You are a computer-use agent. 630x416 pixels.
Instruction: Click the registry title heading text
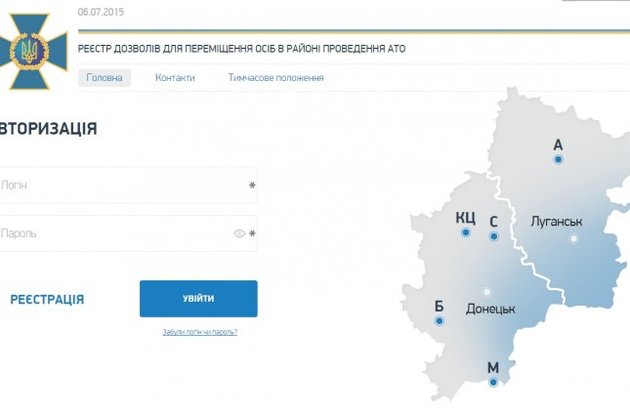tap(241, 49)
